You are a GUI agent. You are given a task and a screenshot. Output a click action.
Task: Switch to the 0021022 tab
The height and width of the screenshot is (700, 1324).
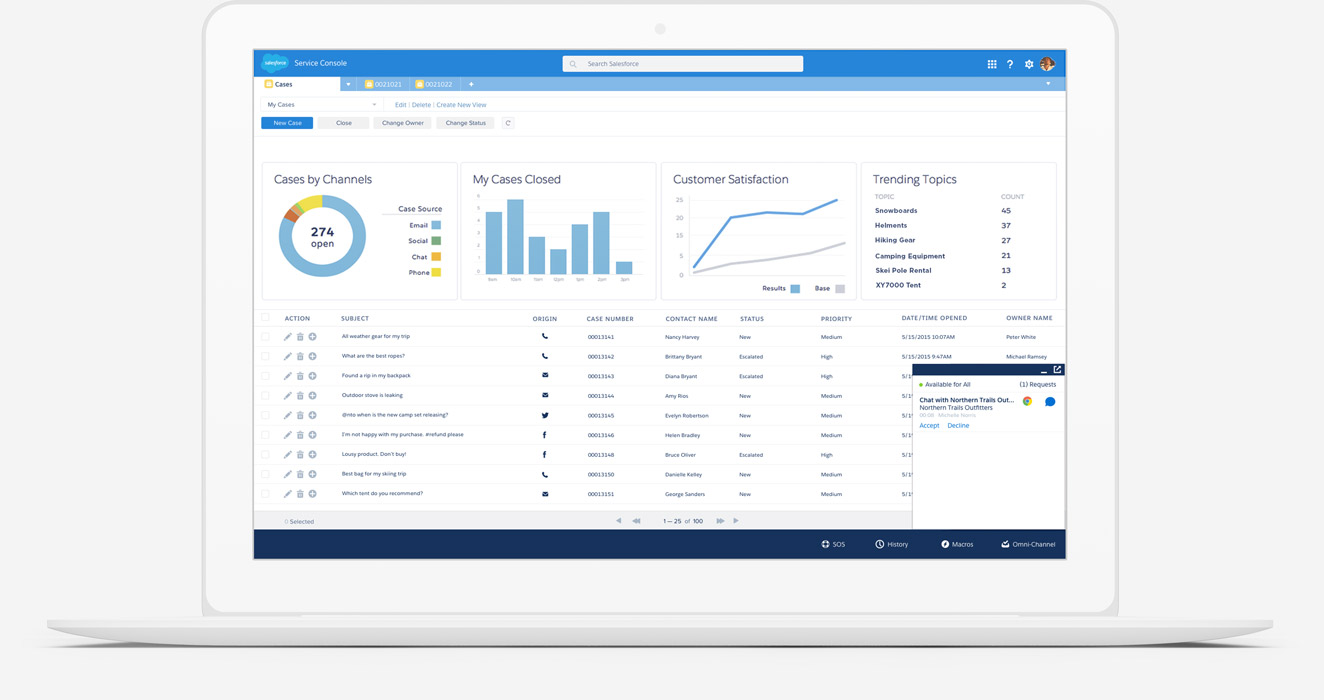click(434, 84)
